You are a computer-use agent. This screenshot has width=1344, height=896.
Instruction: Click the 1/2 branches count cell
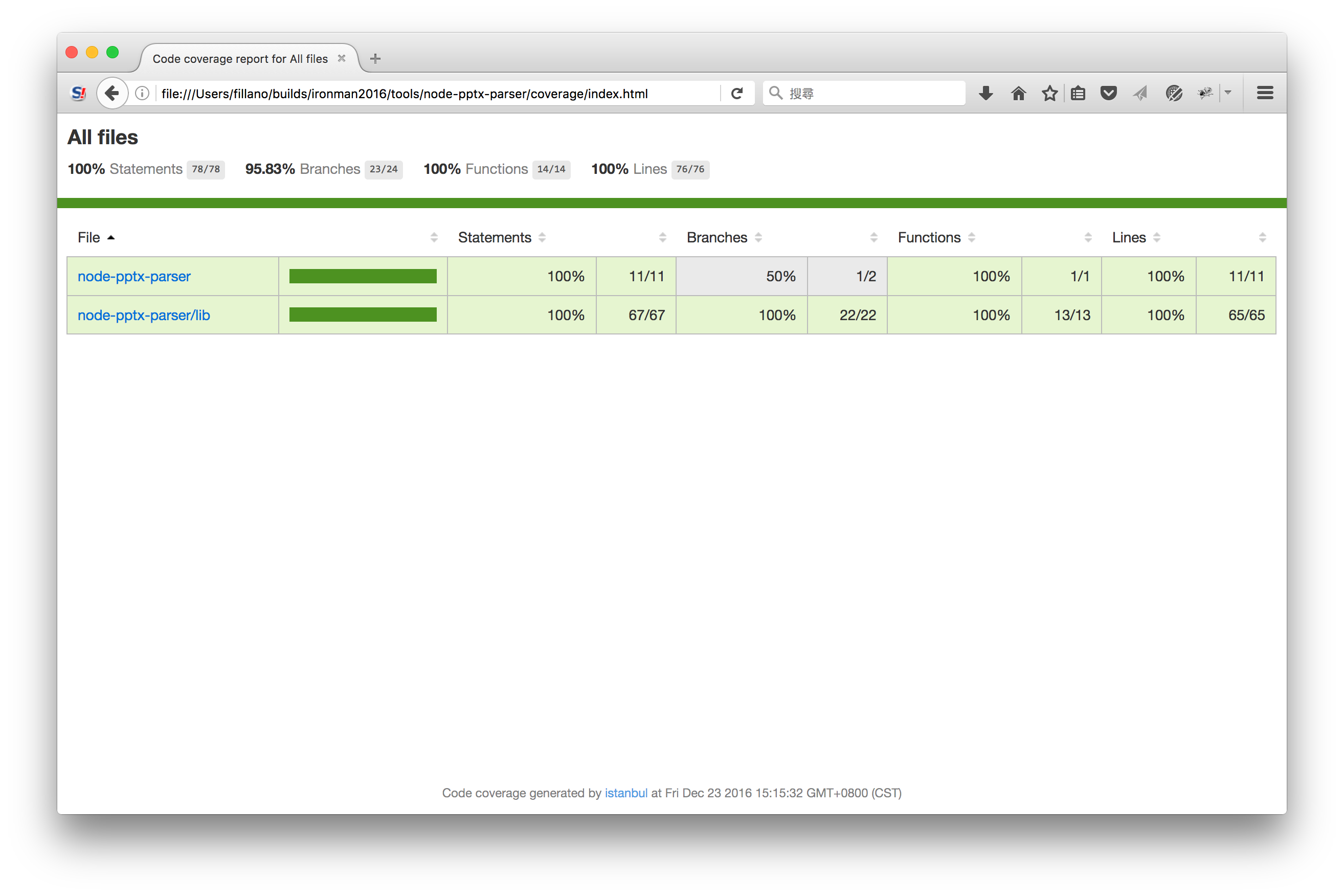[x=847, y=276]
